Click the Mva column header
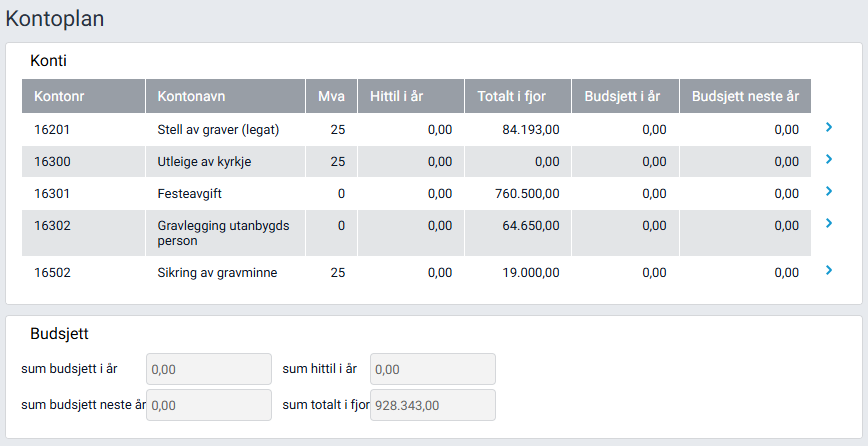This screenshot has width=868, height=446. pos(331,97)
